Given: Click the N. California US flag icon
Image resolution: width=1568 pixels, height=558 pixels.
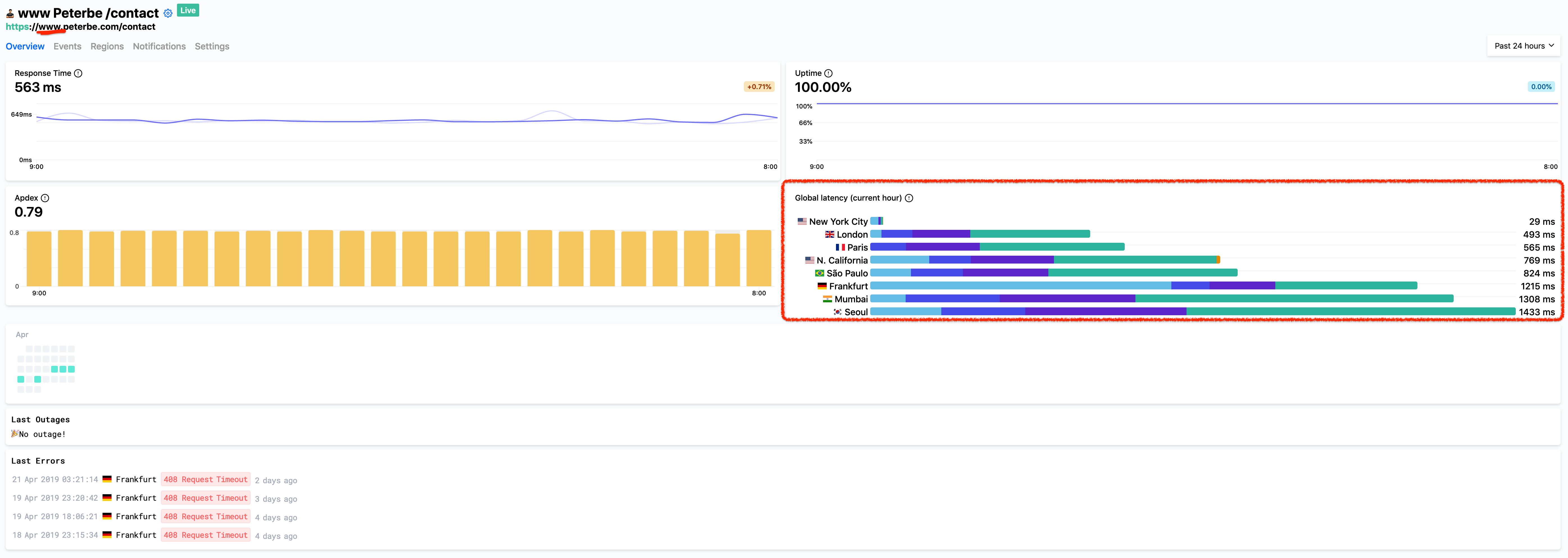Looking at the screenshot, I should [810, 260].
